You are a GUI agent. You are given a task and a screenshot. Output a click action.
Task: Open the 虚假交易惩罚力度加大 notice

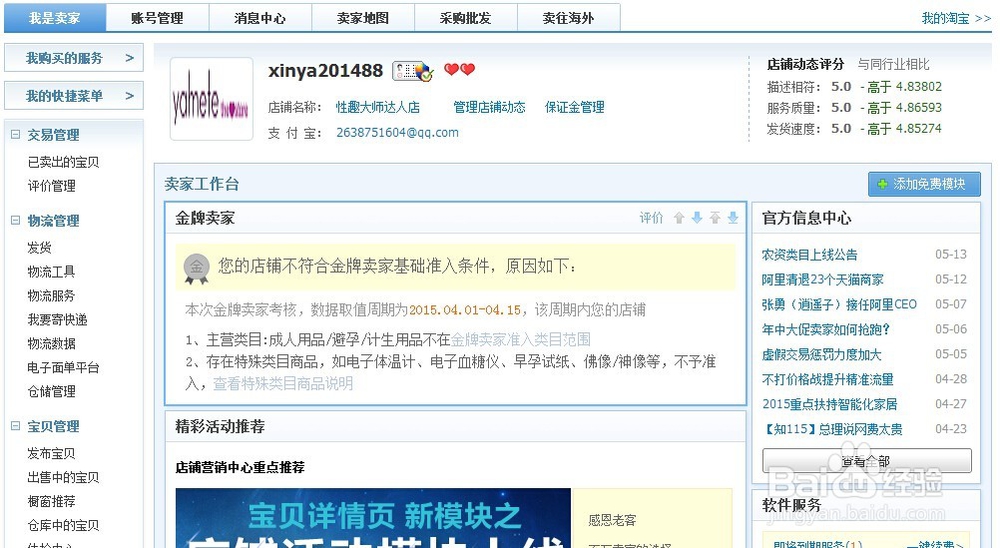point(821,354)
